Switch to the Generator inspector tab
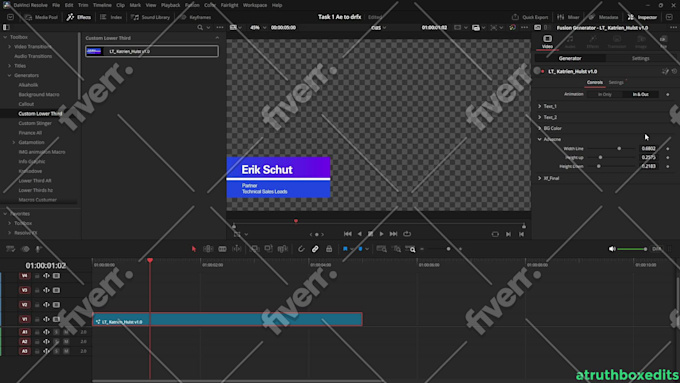This screenshot has width=680, height=383. point(570,58)
